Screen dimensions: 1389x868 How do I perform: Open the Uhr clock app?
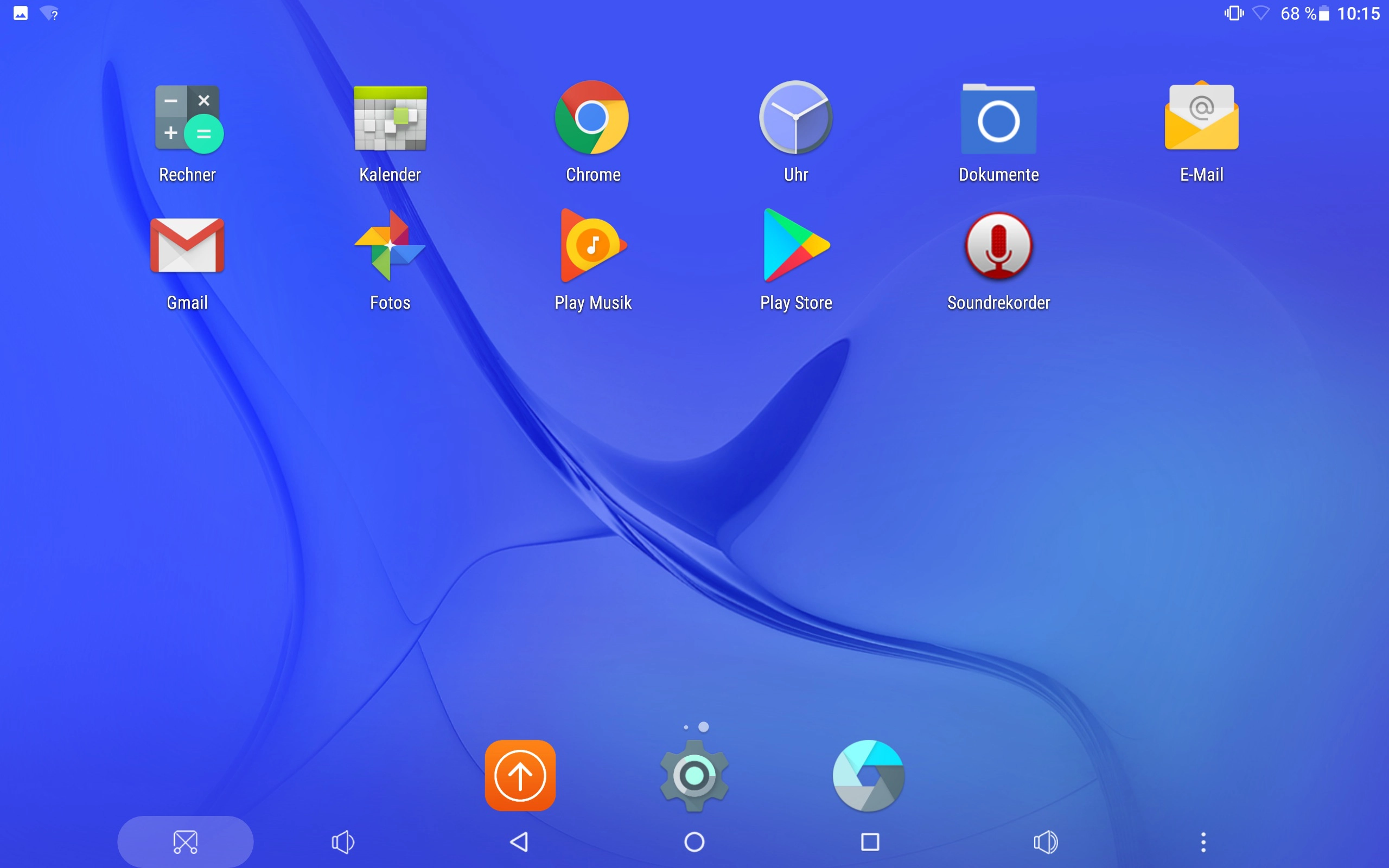[795, 118]
